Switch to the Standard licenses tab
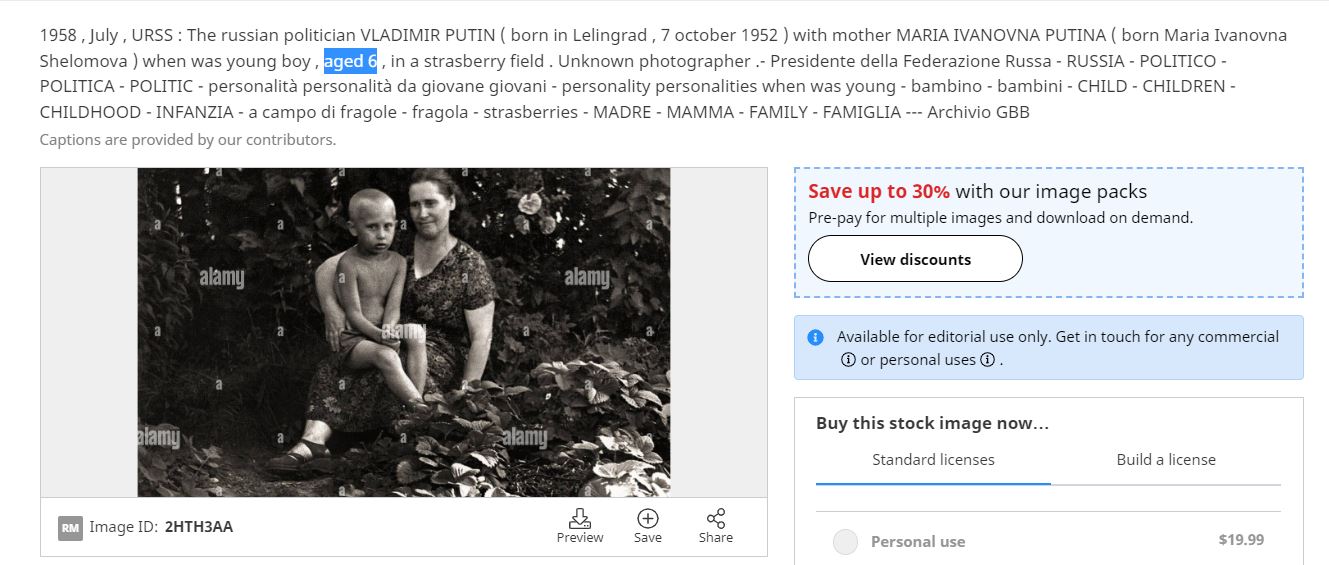The image size is (1329, 565). click(x=933, y=460)
